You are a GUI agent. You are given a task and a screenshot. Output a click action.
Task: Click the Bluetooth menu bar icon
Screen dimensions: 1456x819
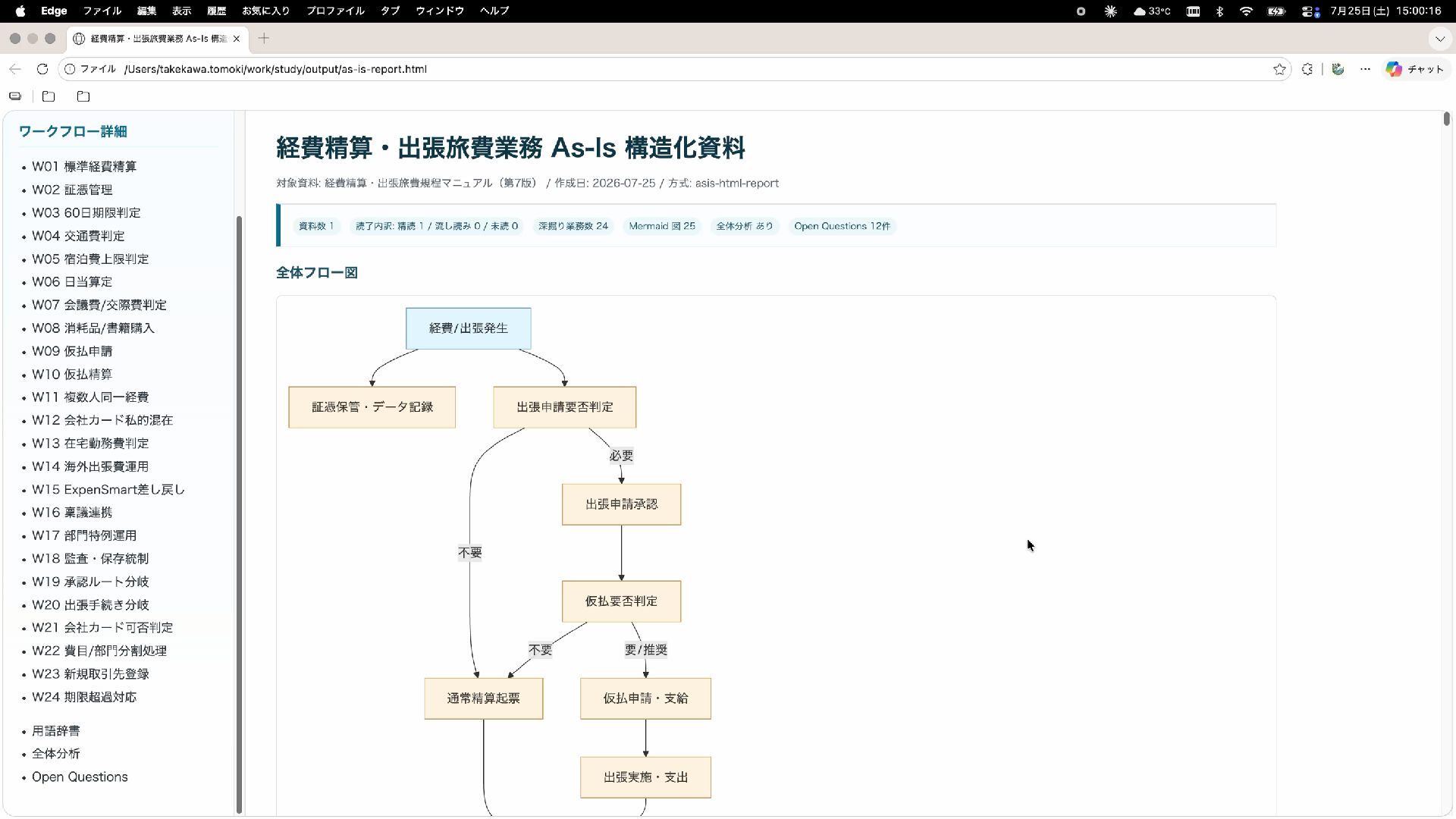point(1219,11)
